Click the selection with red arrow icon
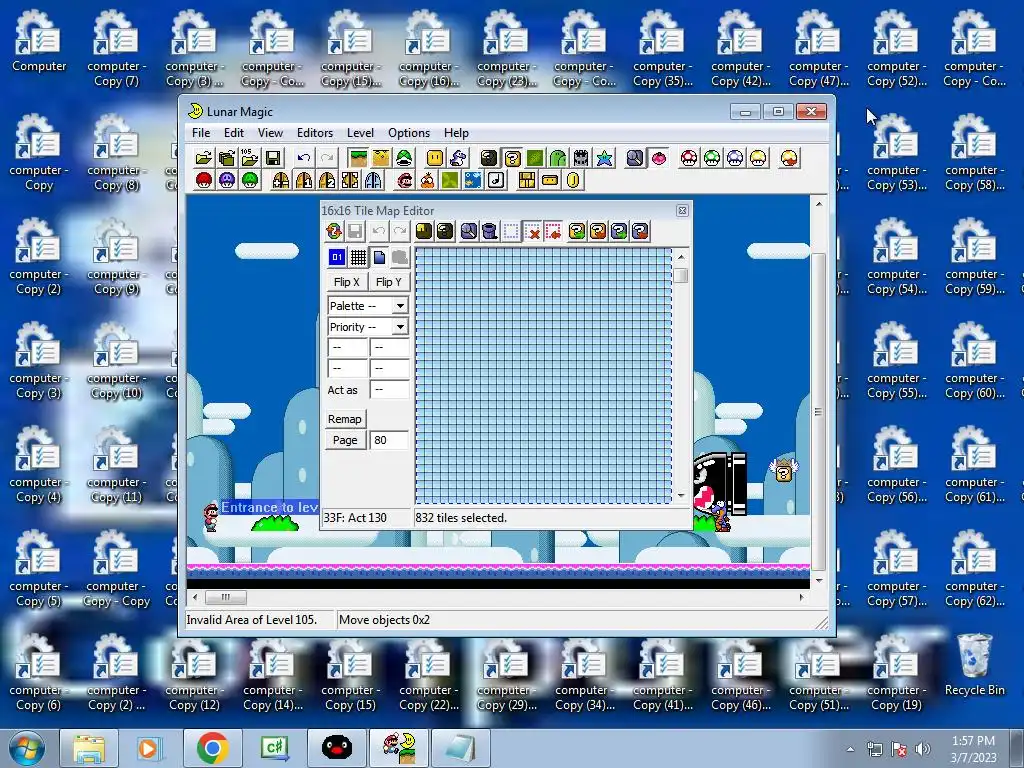 [553, 231]
